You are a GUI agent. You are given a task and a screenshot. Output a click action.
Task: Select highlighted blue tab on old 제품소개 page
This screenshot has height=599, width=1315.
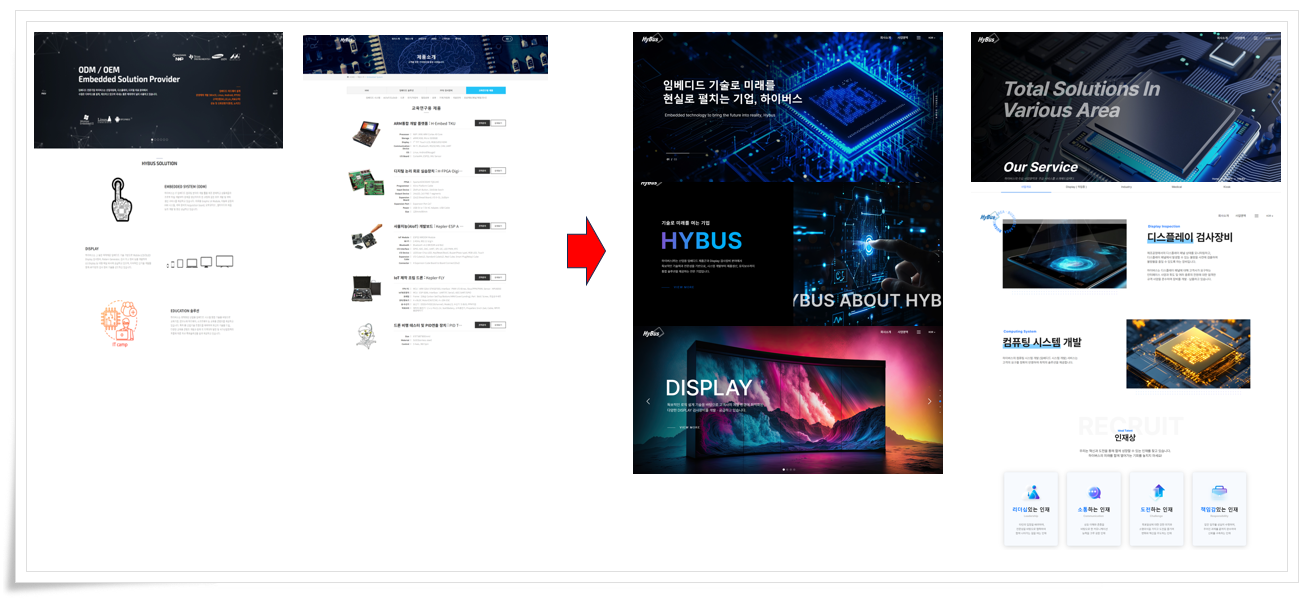[486, 90]
